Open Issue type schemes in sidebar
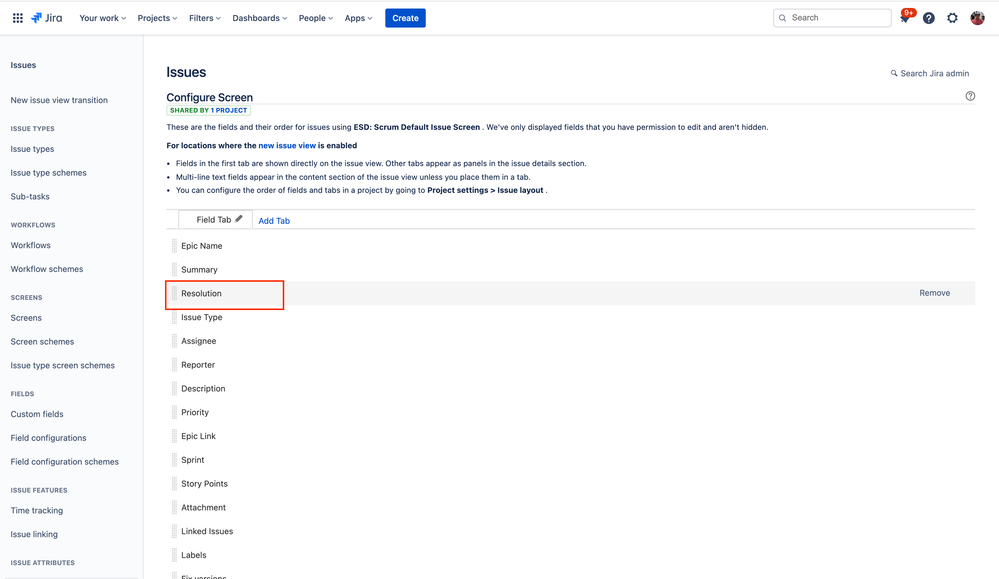 pos(48,173)
